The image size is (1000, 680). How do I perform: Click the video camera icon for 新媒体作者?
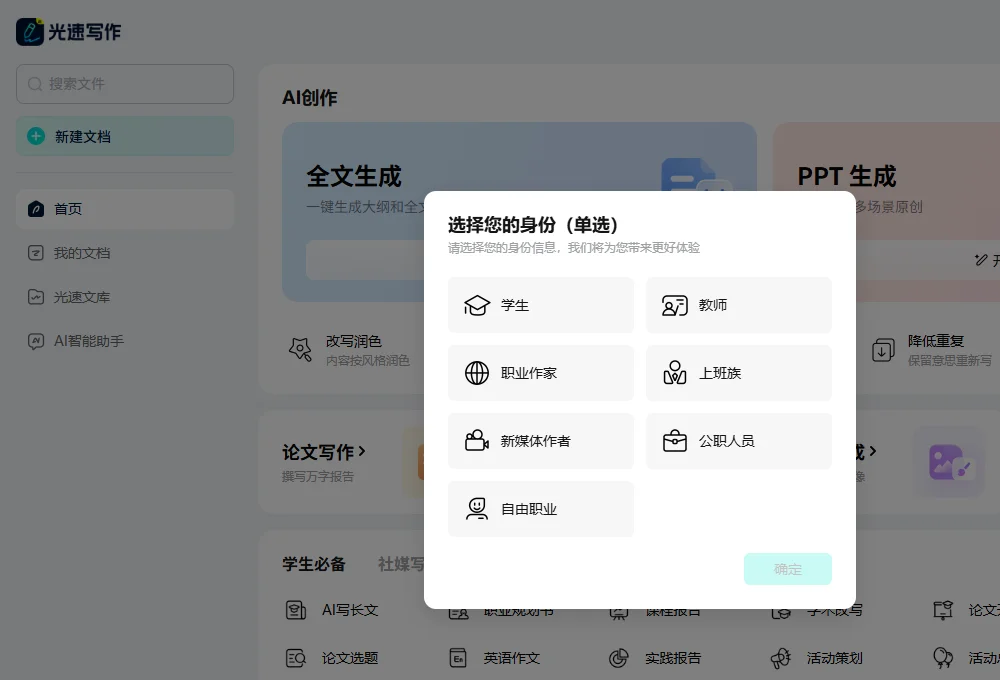[476, 441]
